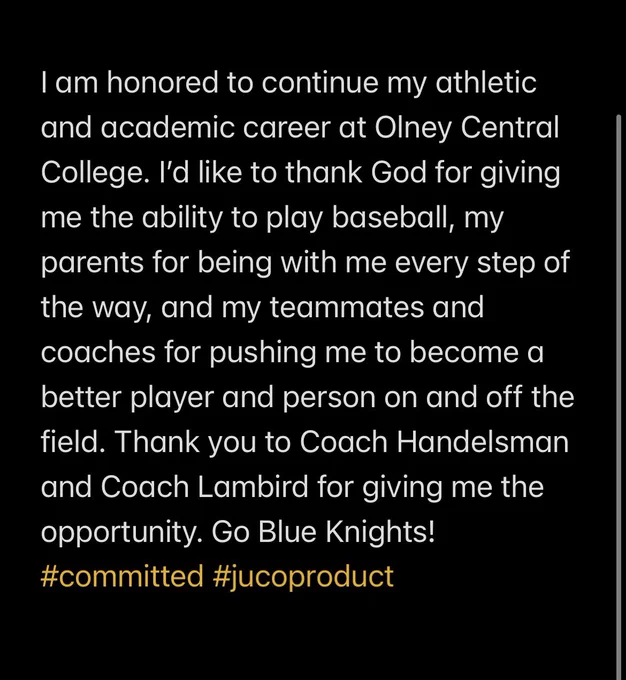This screenshot has width=626, height=680.
Task: Click the word "teammates" in the text
Action: pos(347,307)
